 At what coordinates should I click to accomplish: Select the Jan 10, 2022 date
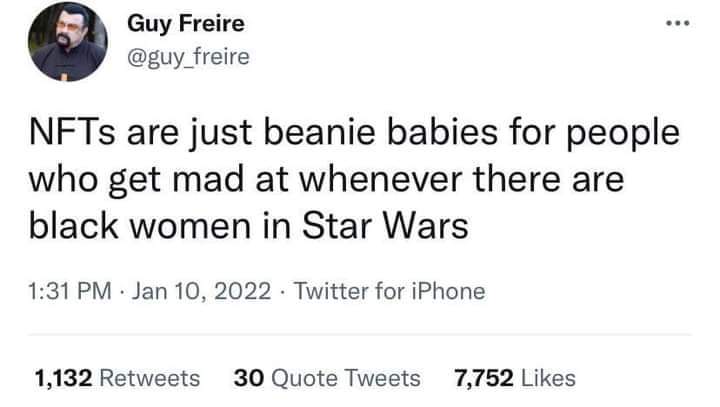(201, 291)
